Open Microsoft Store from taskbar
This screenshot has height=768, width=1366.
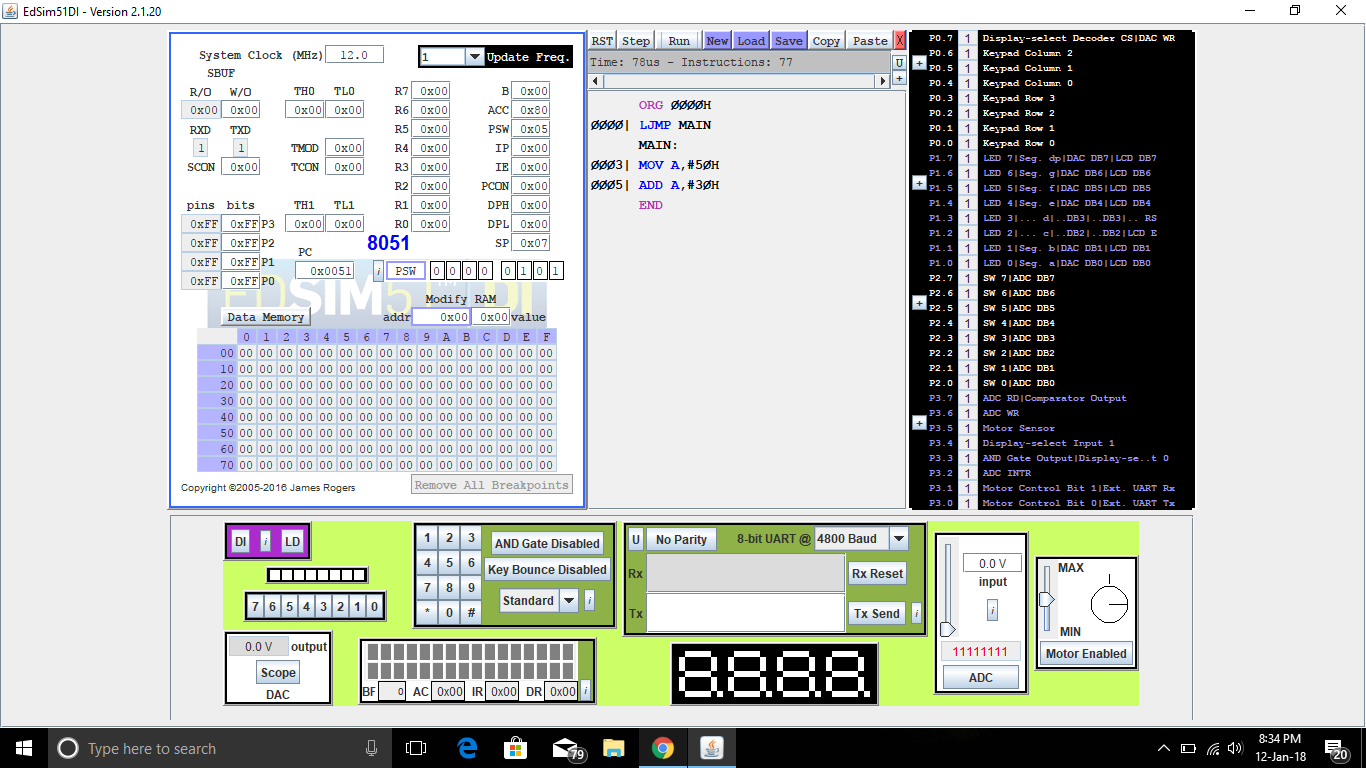coord(515,747)
